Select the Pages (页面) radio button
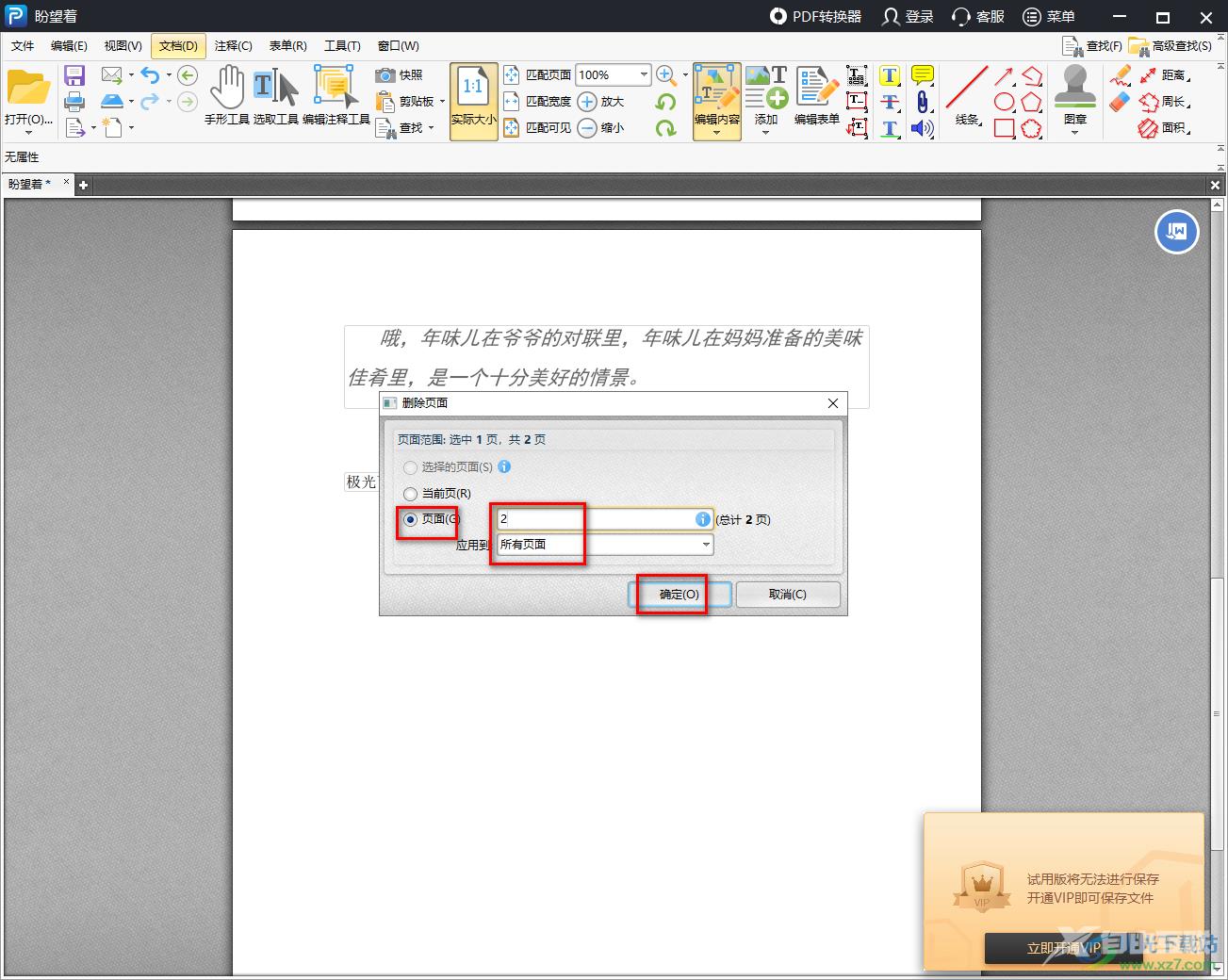 click(x=410, y=519)
